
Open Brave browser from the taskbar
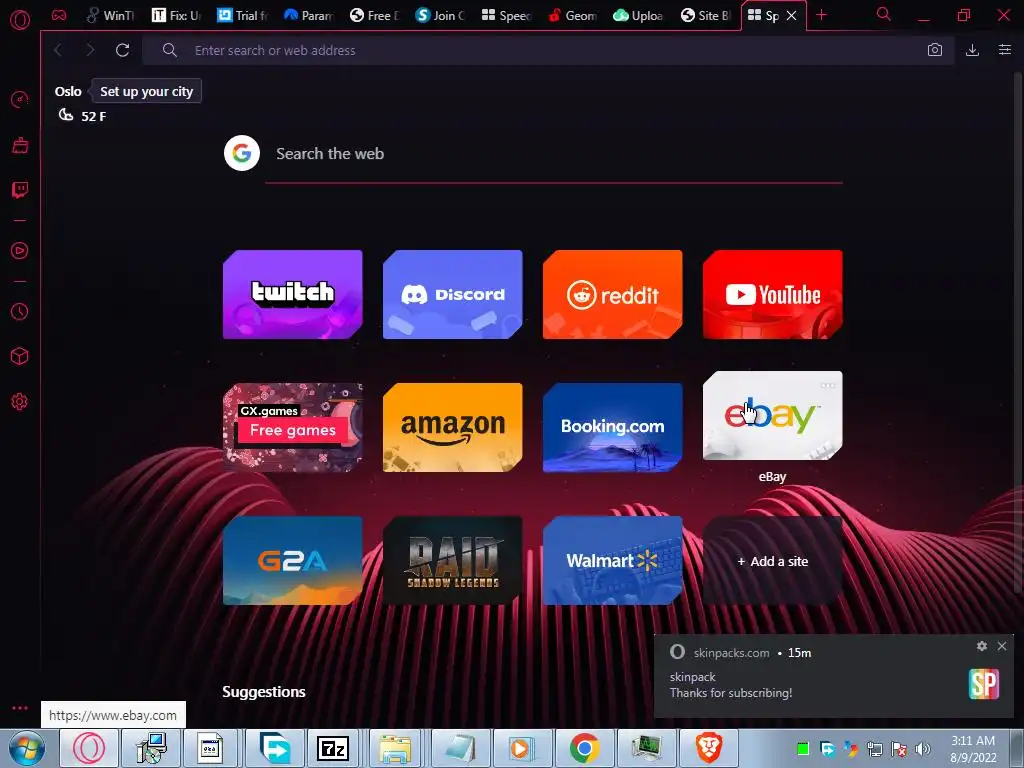(709, 748)
